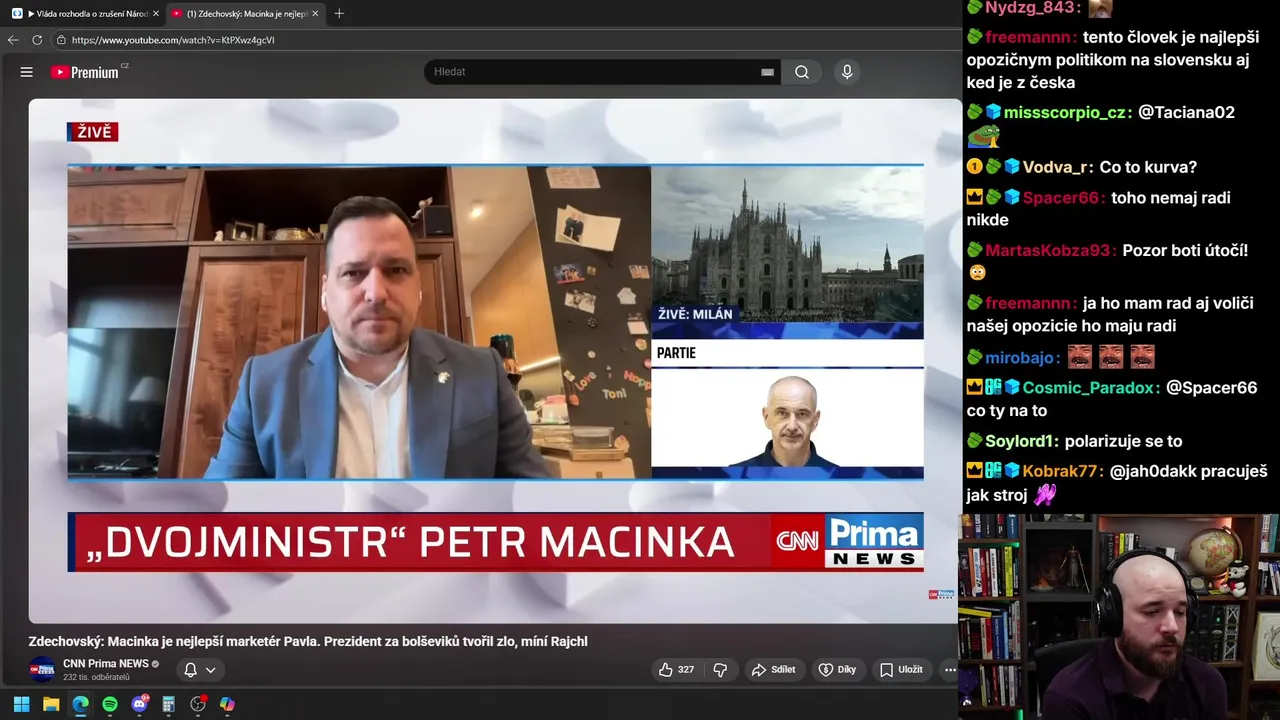Viewport: 1280px width, 720px height.
Task: Click the Hledat search field
Action: tap(595, 72)
